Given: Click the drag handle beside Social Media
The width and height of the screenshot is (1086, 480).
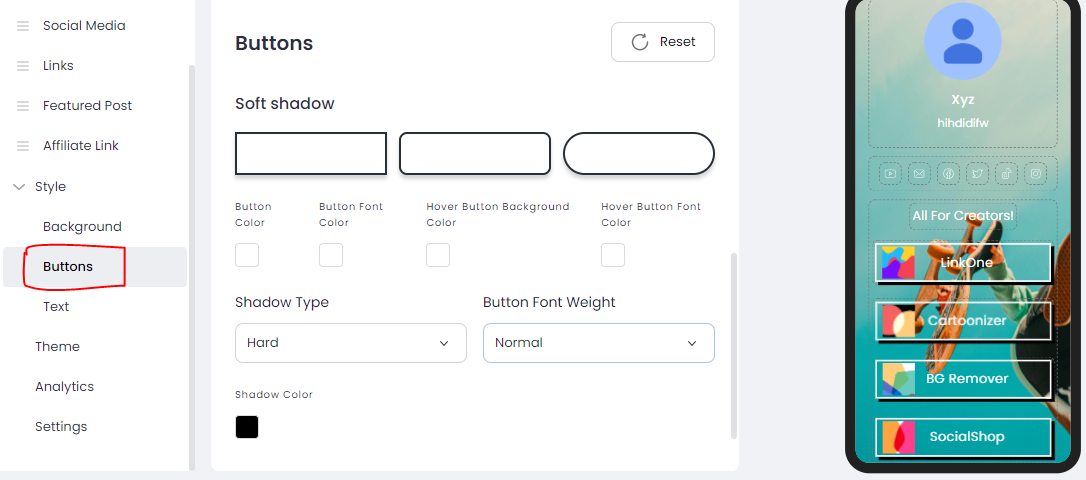Looking at the screenshot, I should [x=23, y=26].
